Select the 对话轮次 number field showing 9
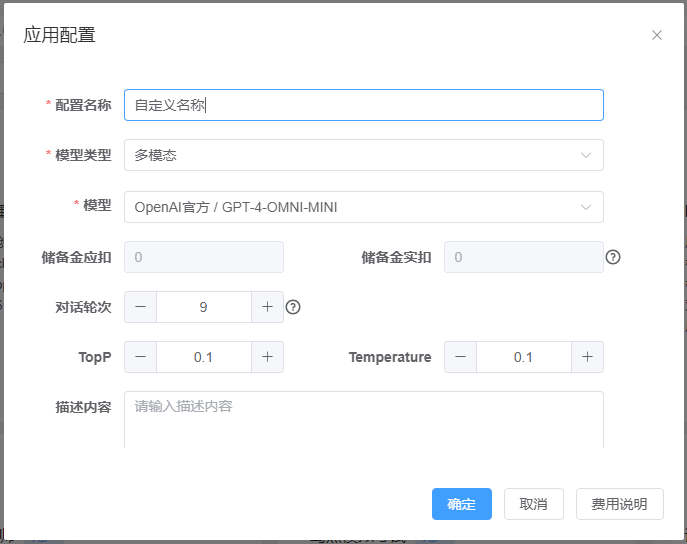Screen dimensions: 687x544 203,307
